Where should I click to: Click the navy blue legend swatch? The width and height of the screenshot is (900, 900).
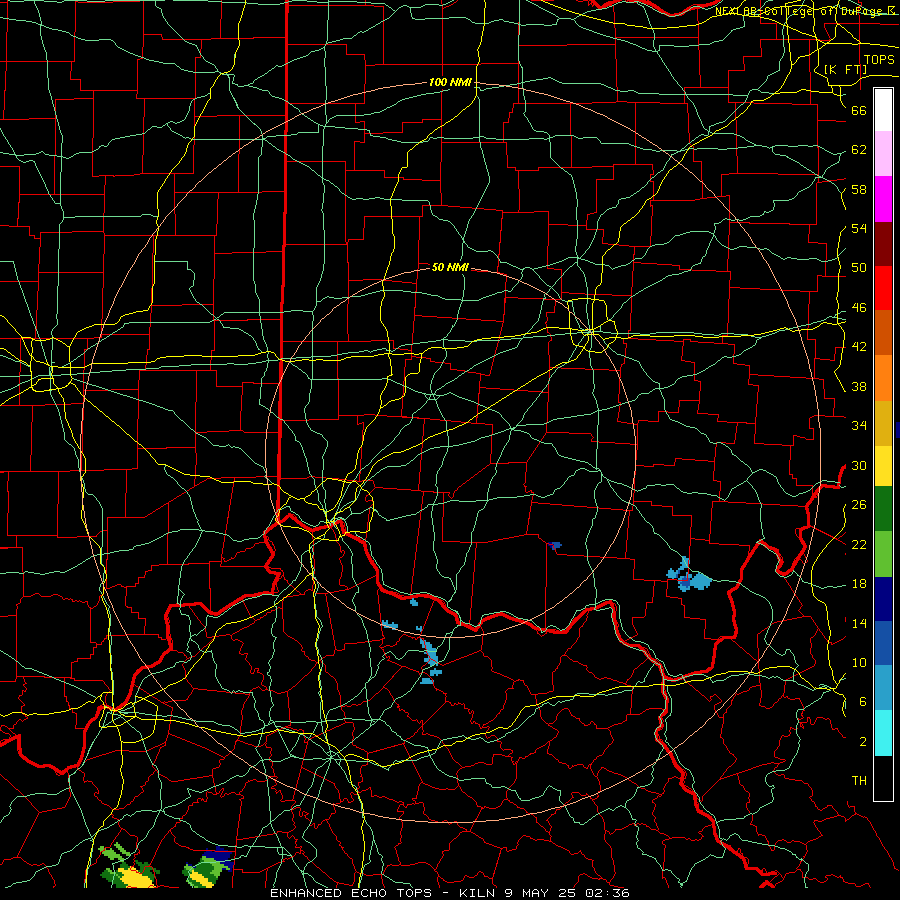pos(883,599)
